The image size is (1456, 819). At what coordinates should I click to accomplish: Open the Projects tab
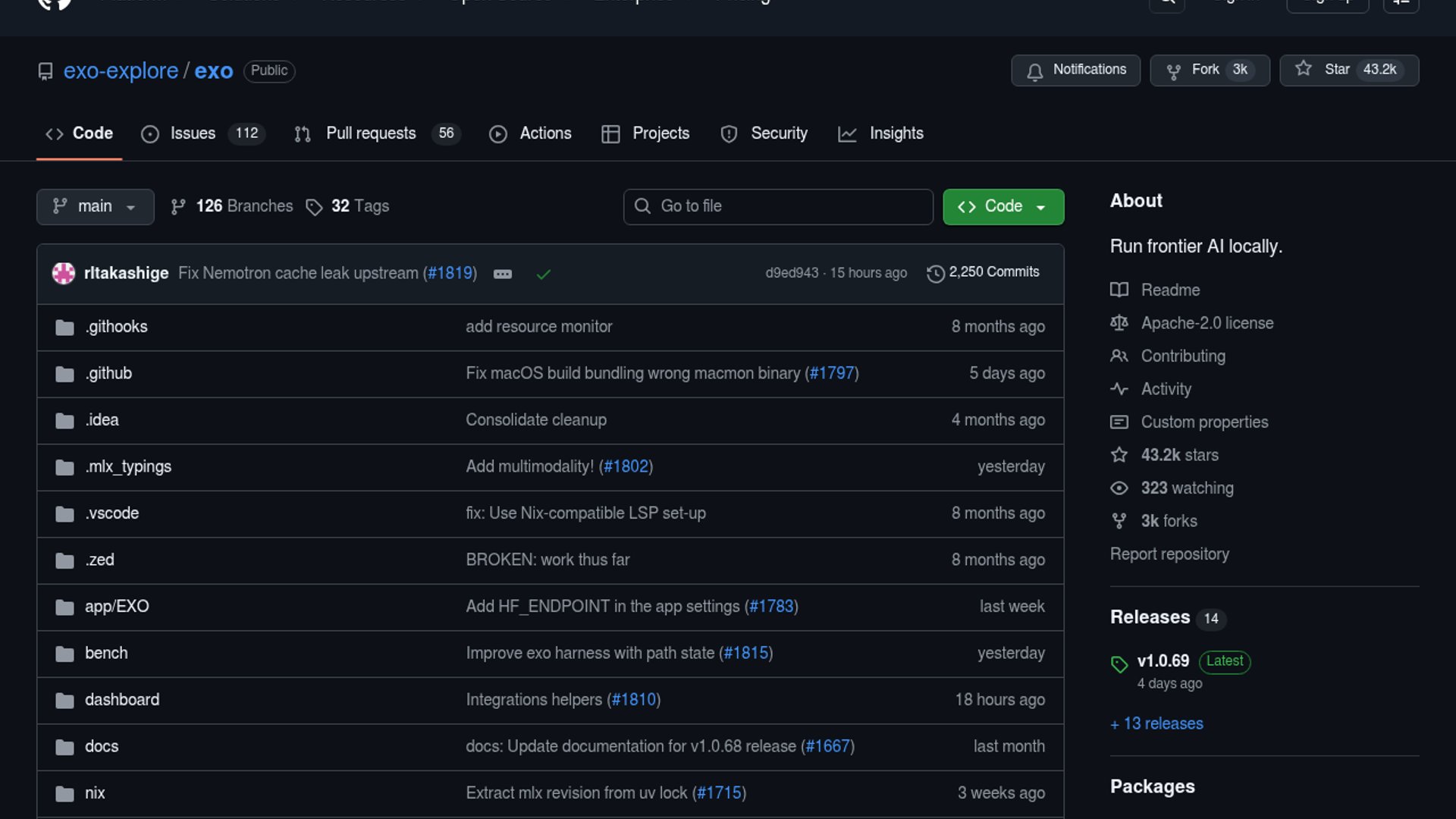(645, 133)
